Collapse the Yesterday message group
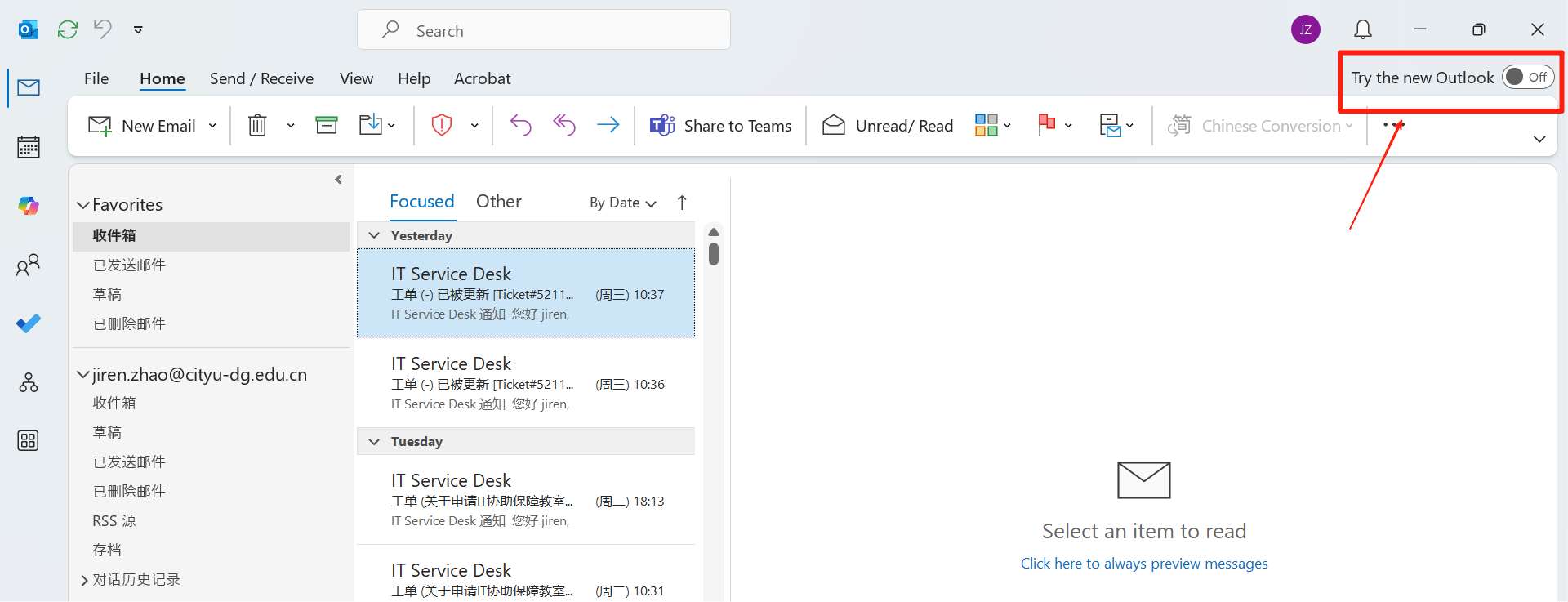The height and width of the screenshot is (602, 1568). click(x=374, y=235)
